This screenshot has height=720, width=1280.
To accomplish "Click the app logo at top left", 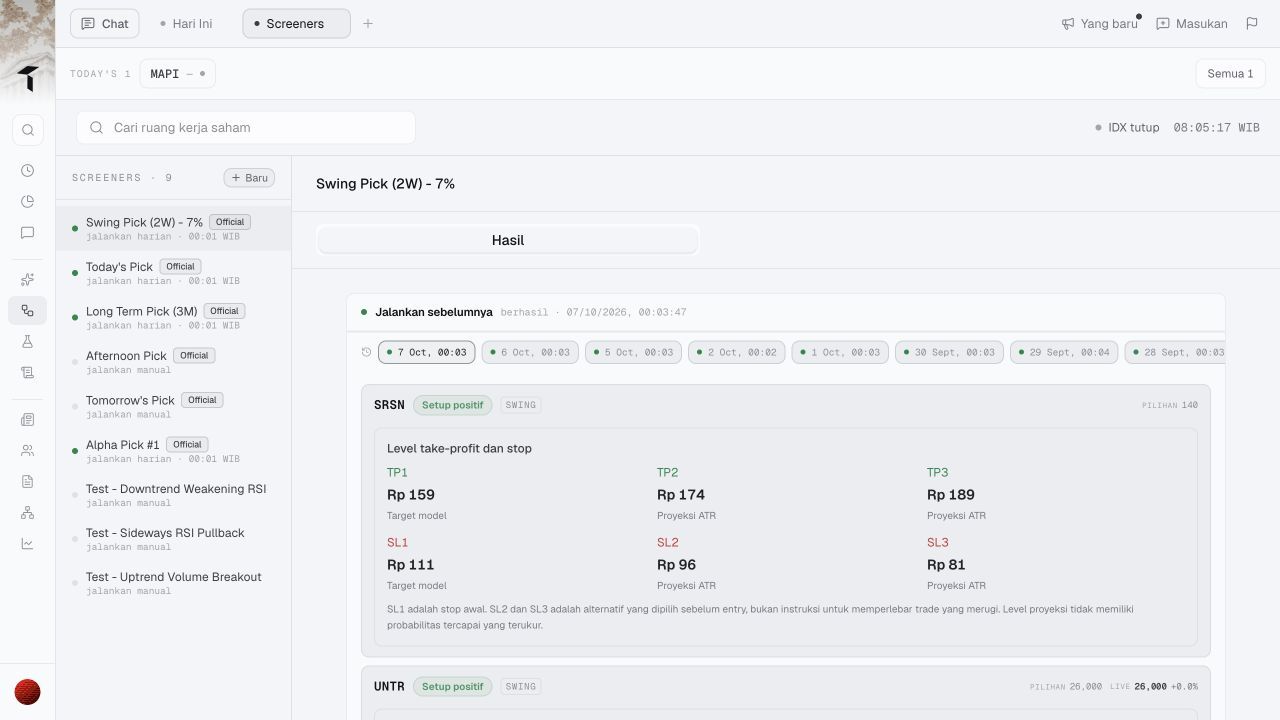I will pos(28,78).
